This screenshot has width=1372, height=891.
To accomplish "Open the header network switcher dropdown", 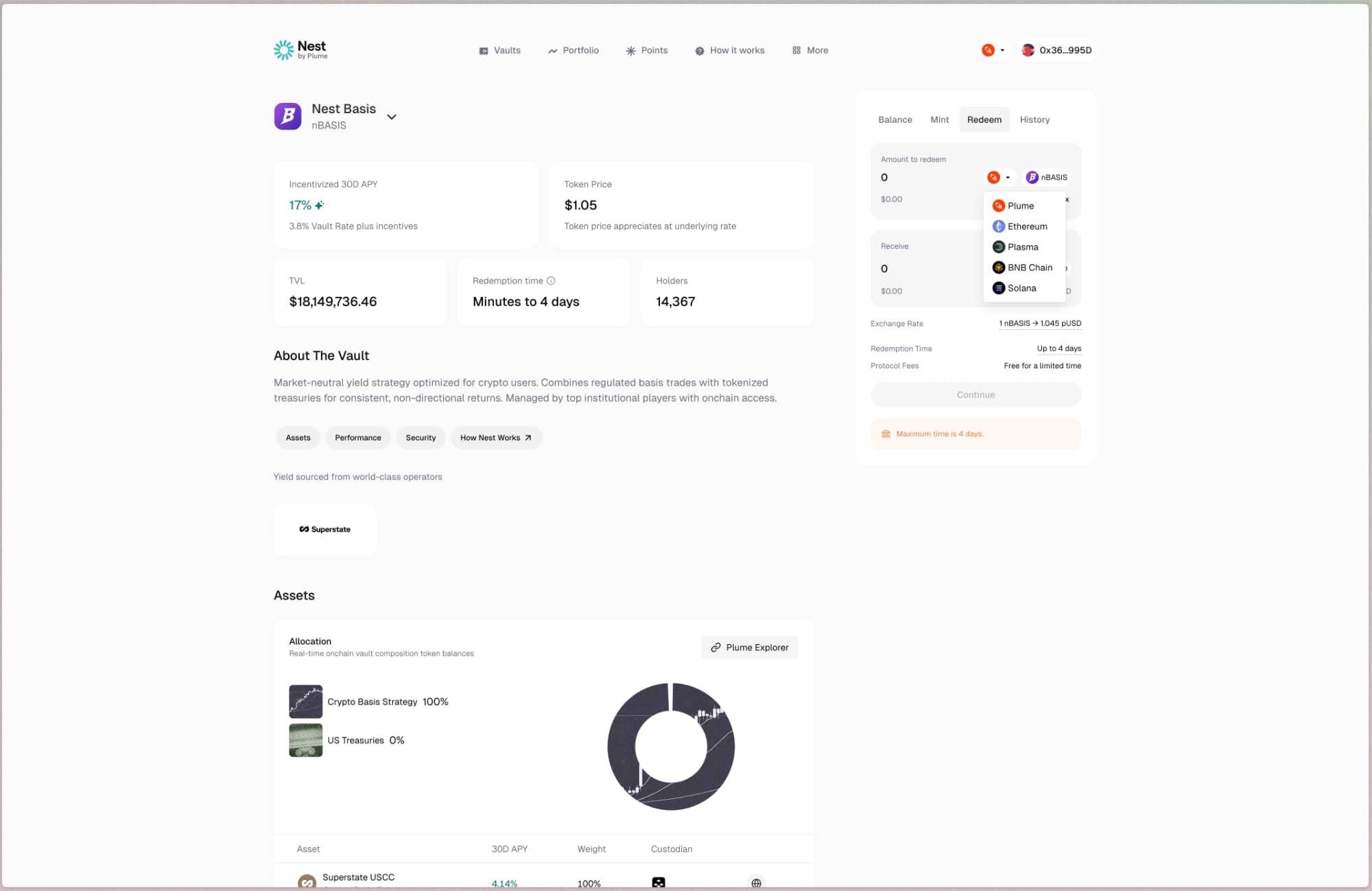I will tap(993, 50).
